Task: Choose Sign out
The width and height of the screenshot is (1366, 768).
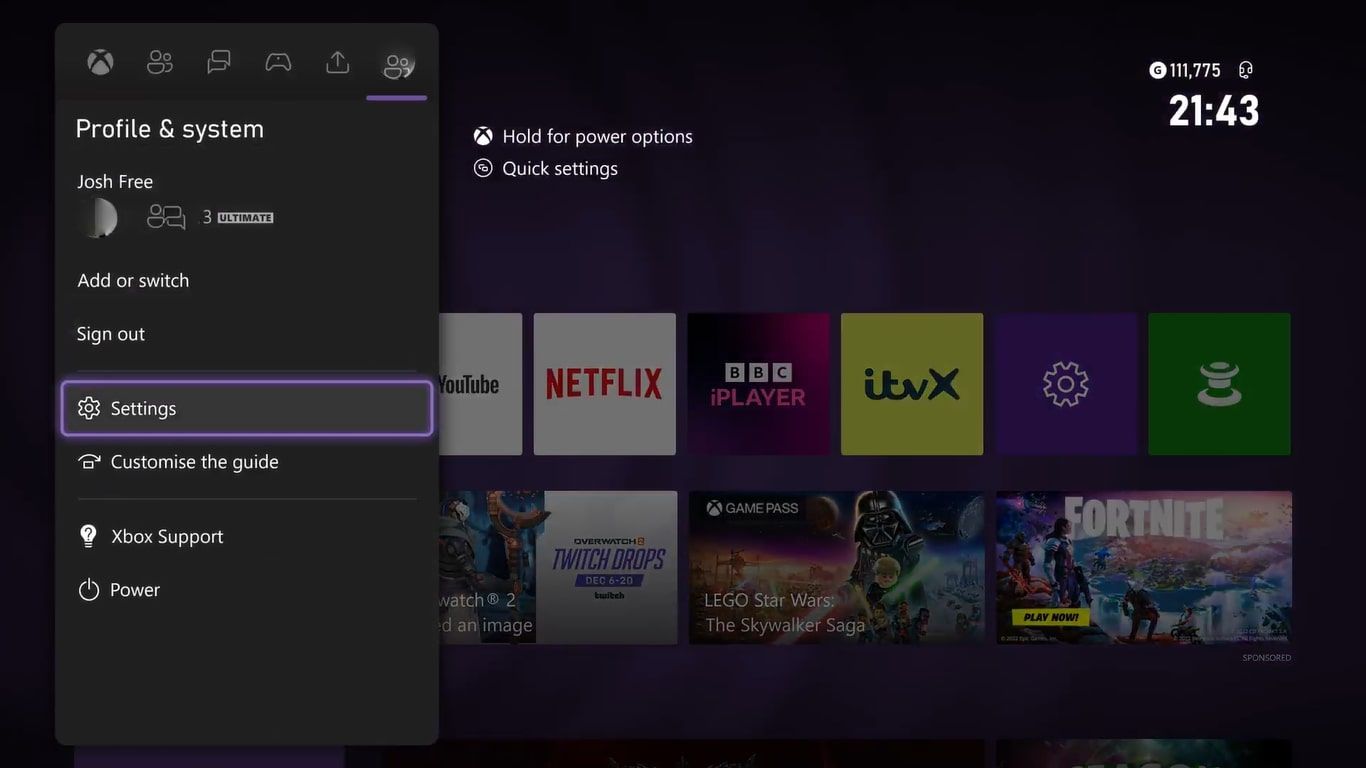Action: tap(111, 334)
